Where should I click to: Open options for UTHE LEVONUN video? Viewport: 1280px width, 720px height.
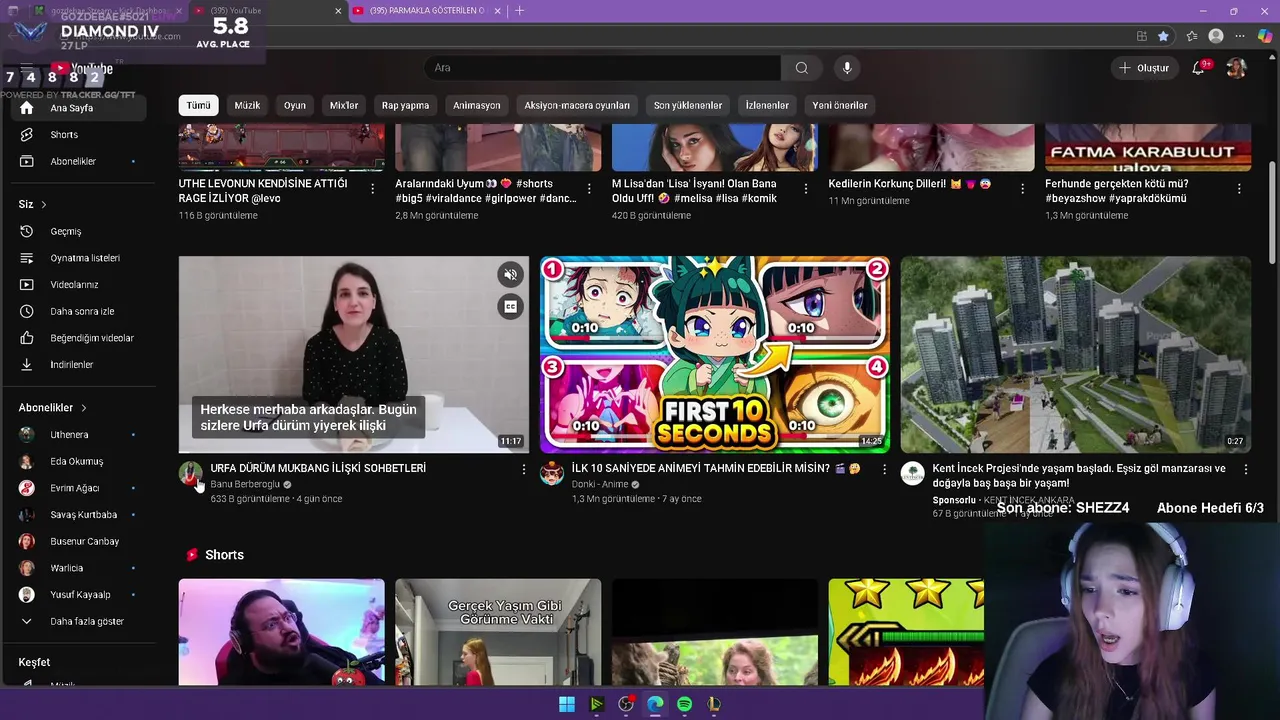[372, 188]
